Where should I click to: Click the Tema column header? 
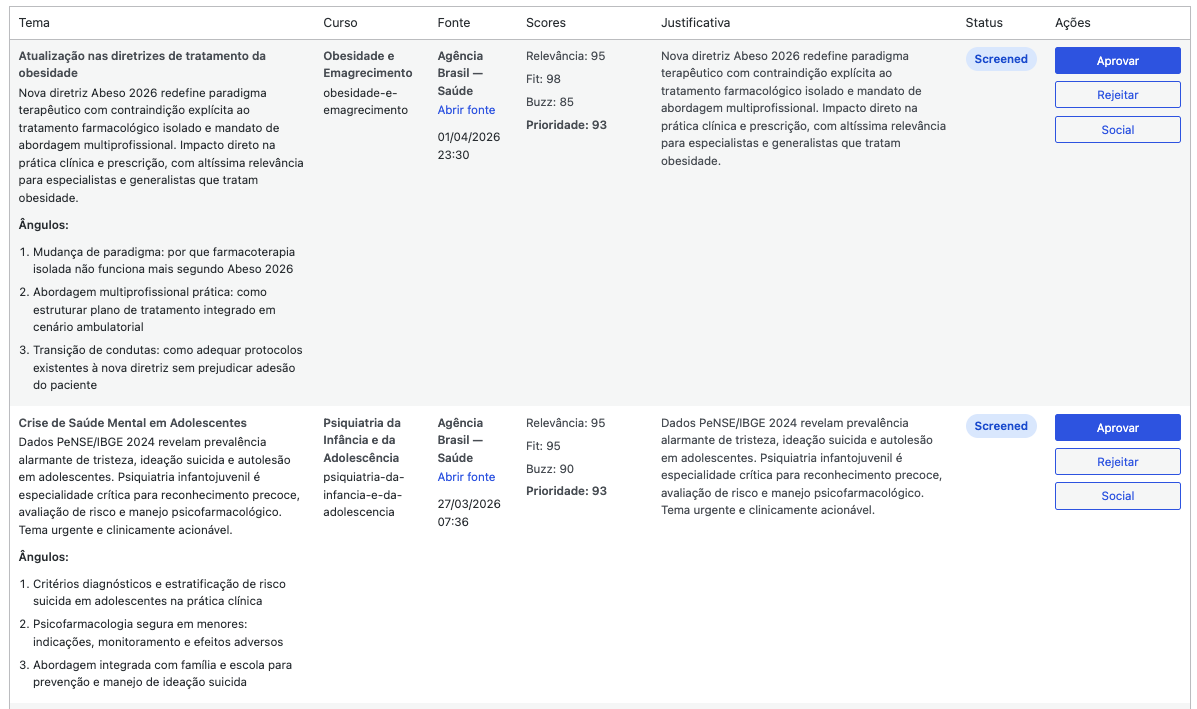tap(34, 23)
